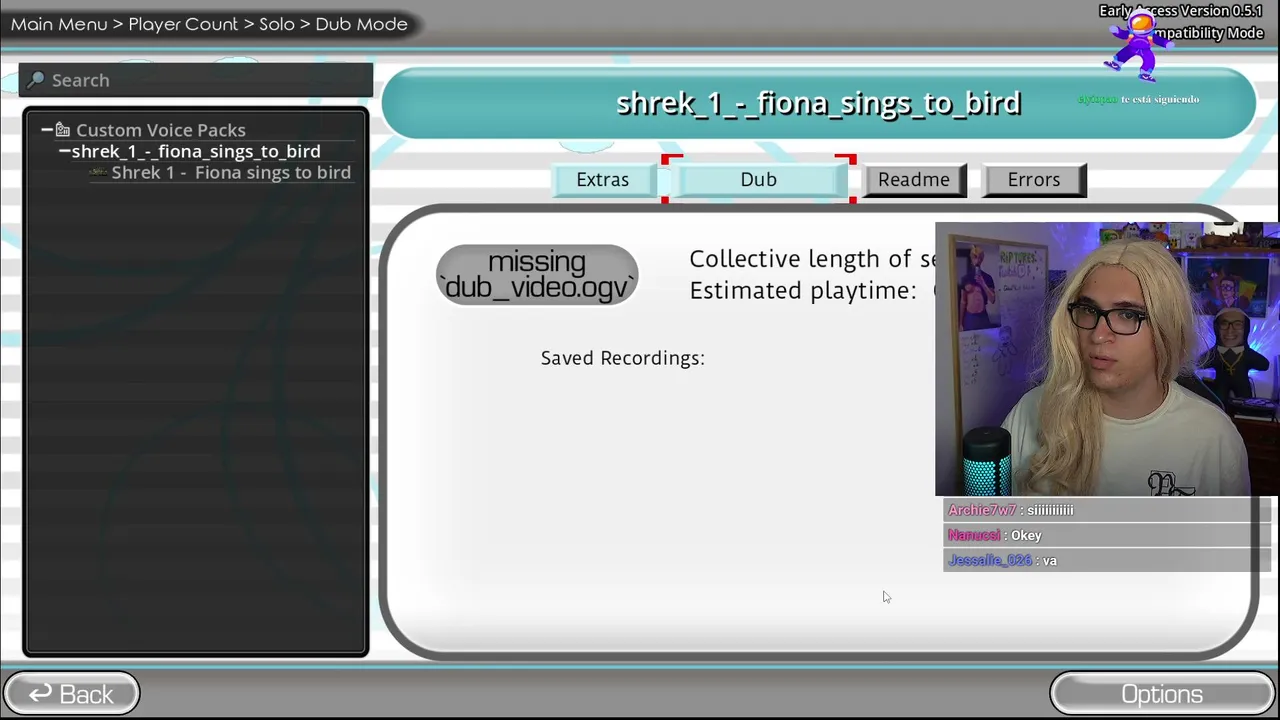This screenshot has height=720, width=1280.
Task: Click the streamer webcam overlay
Action: [x=1107, y=359]
